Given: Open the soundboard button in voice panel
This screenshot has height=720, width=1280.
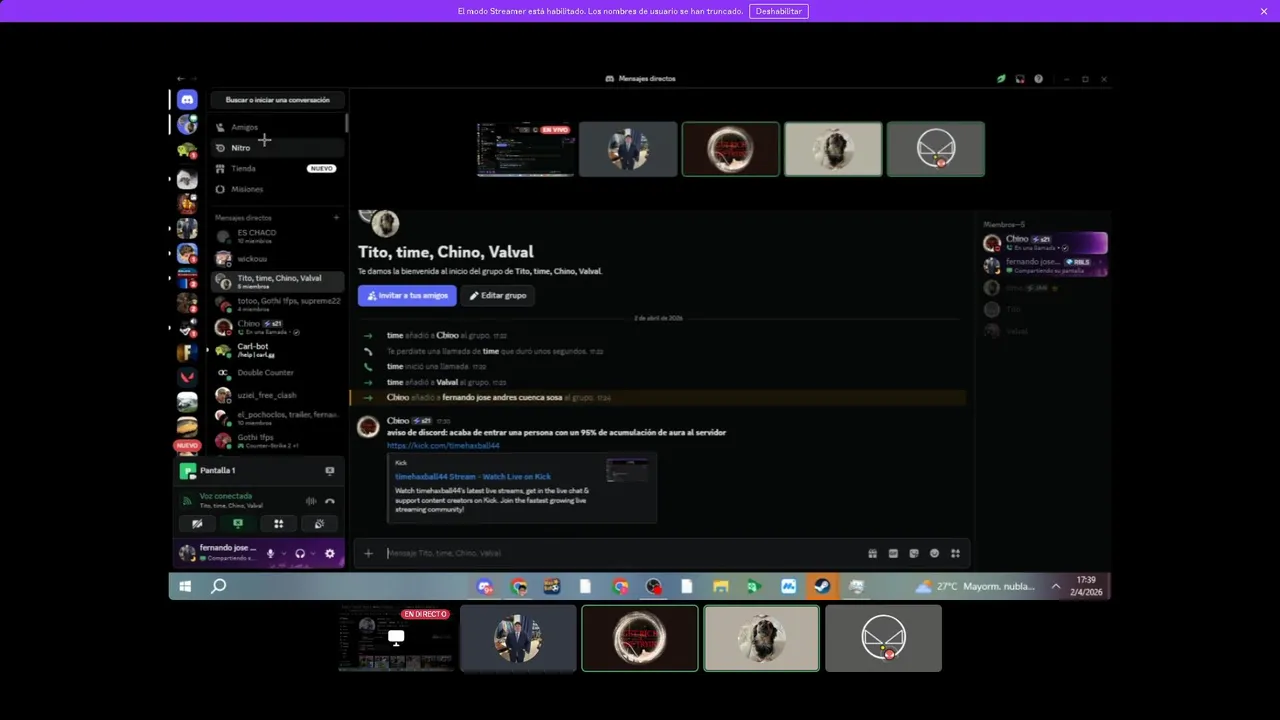Looking at the screenshot, I should [x=319, y=523].
